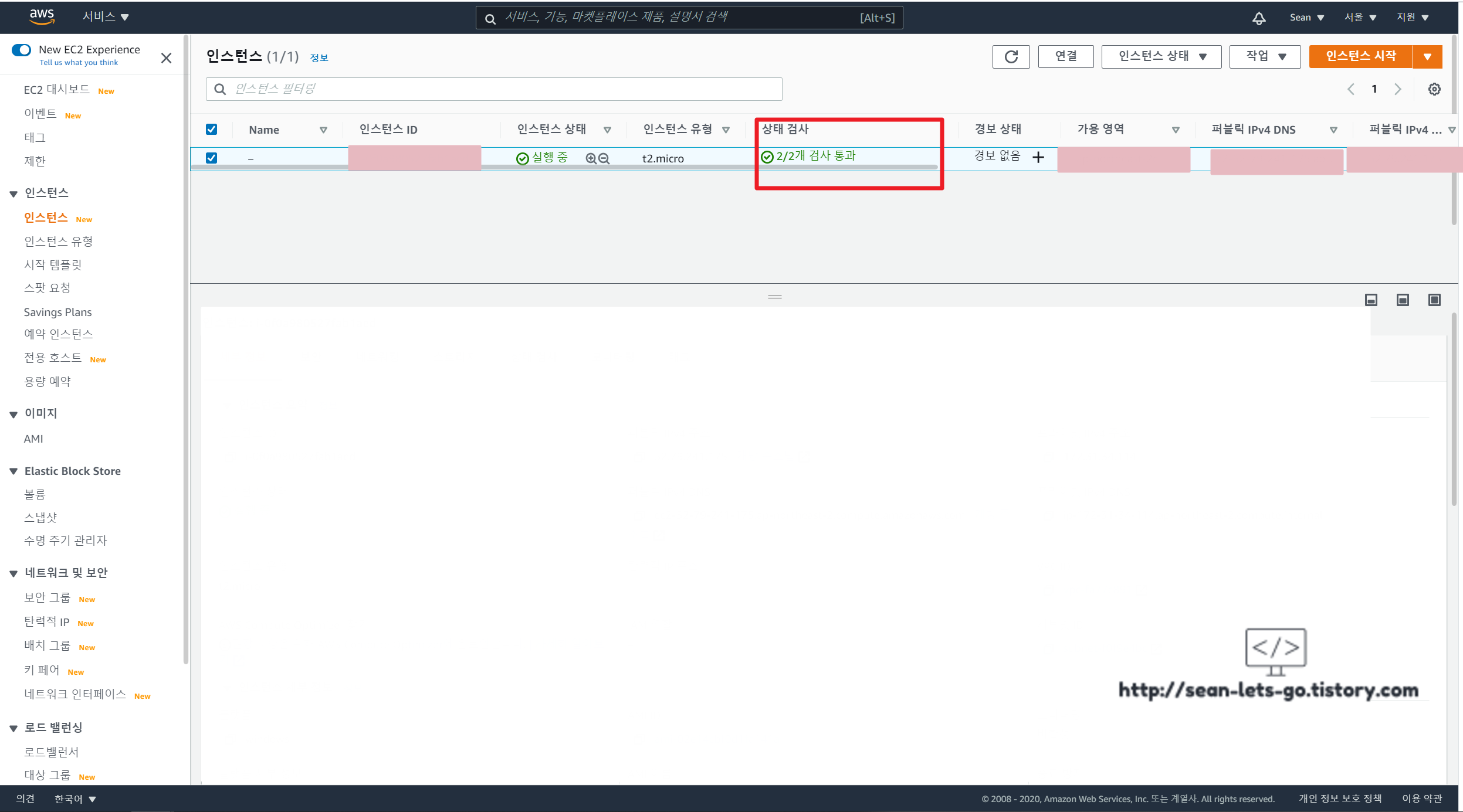Uncheck the select-all instances header checkbox
1463x812 pixels.
[x=212, y=130]
